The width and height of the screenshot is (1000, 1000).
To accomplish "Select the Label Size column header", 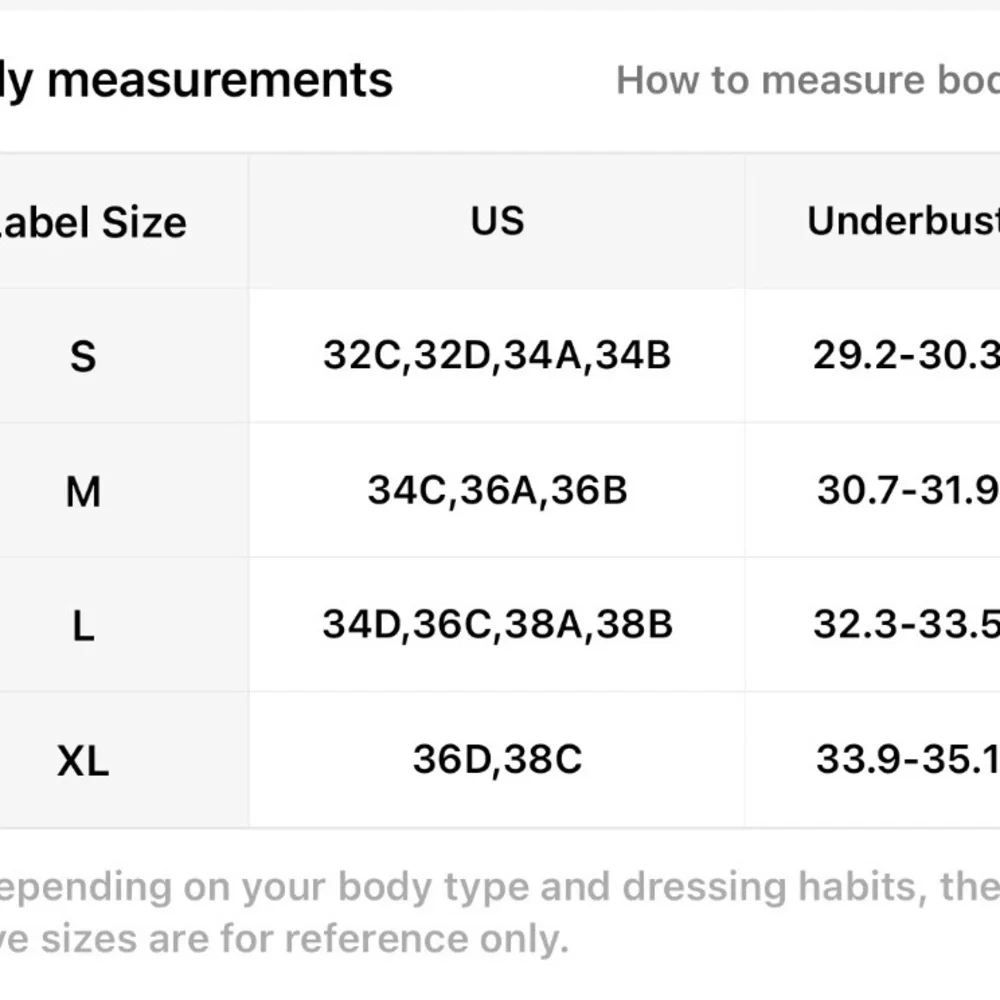I will (95, 222).
